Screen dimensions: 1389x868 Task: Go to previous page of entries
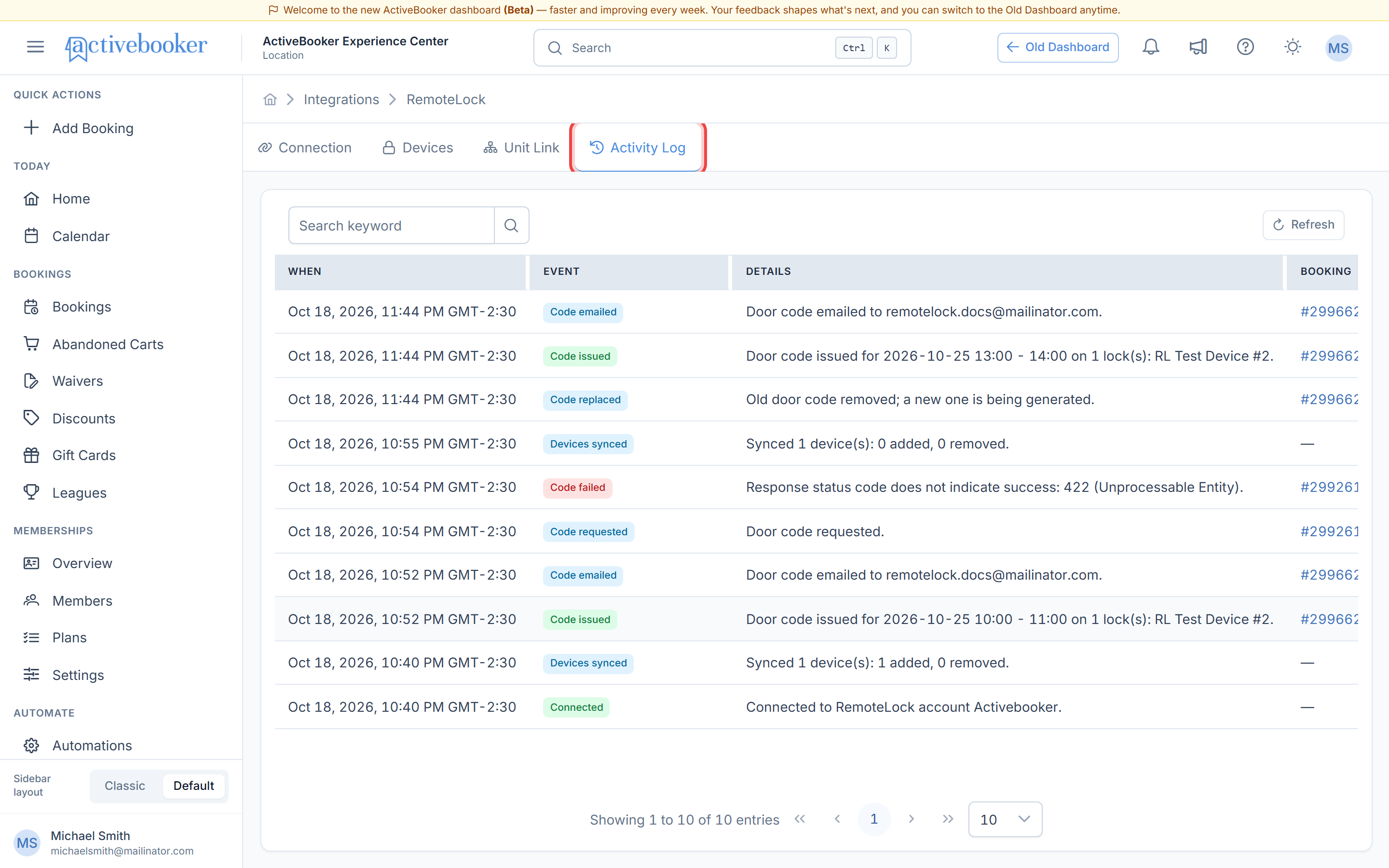837,819
